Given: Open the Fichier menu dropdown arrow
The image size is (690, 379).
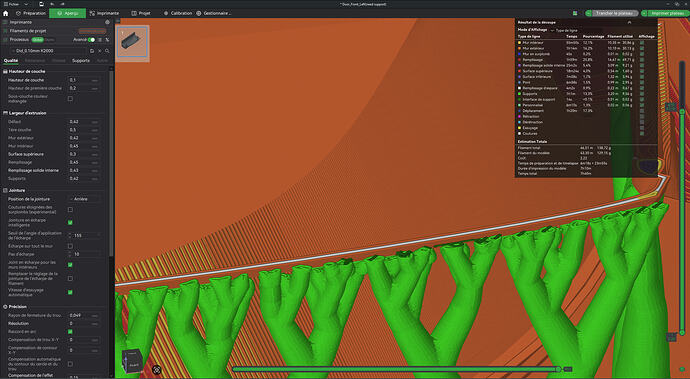Looking at the screenshot, I should (x=26, y=4).
